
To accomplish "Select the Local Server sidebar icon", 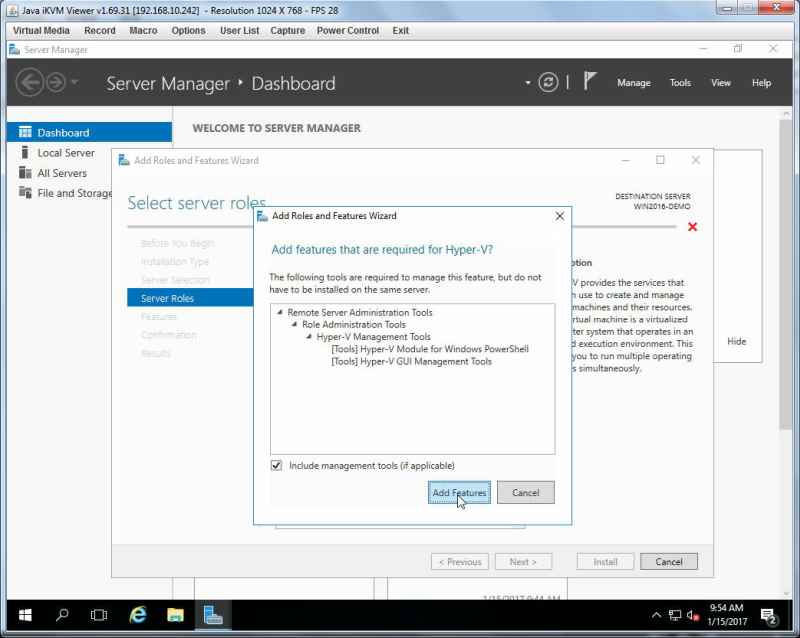I will click(24, 152).
